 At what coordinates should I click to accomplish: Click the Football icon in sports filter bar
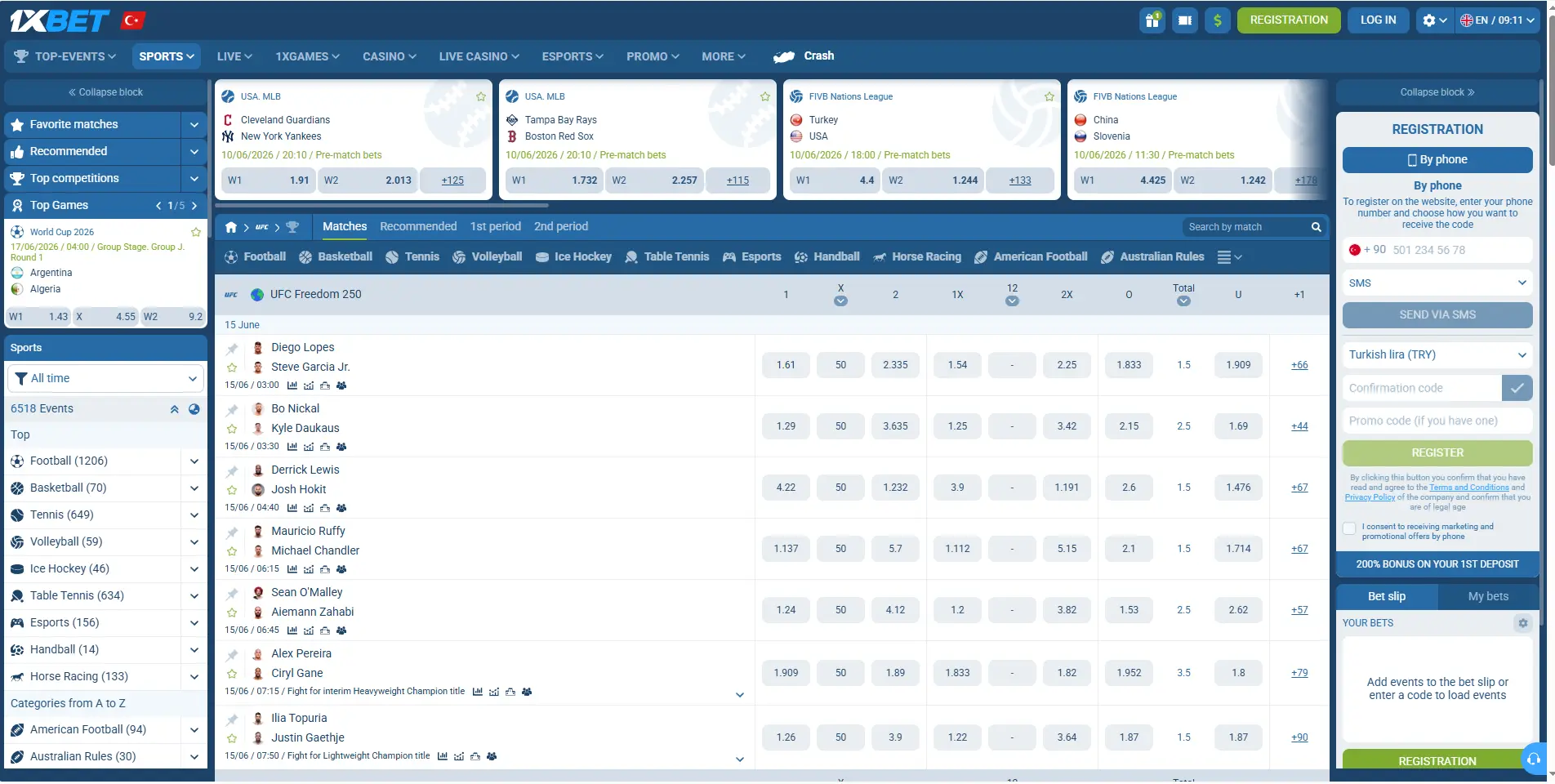point(231,257)
